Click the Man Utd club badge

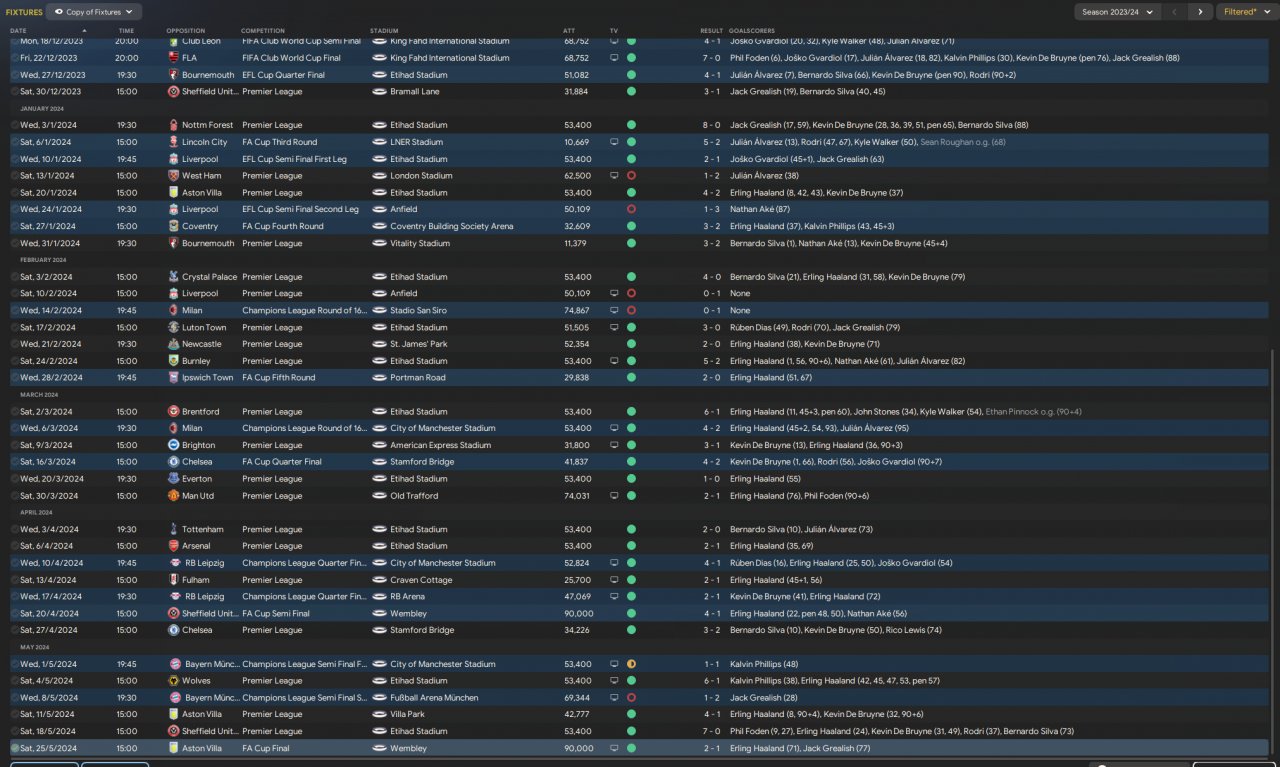pyautogui.click(x=174, y=496)
